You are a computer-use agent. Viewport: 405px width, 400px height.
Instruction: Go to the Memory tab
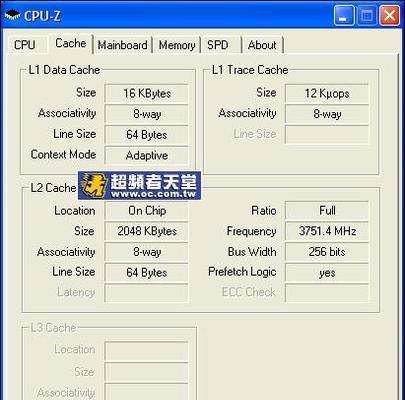click(177, 45)
